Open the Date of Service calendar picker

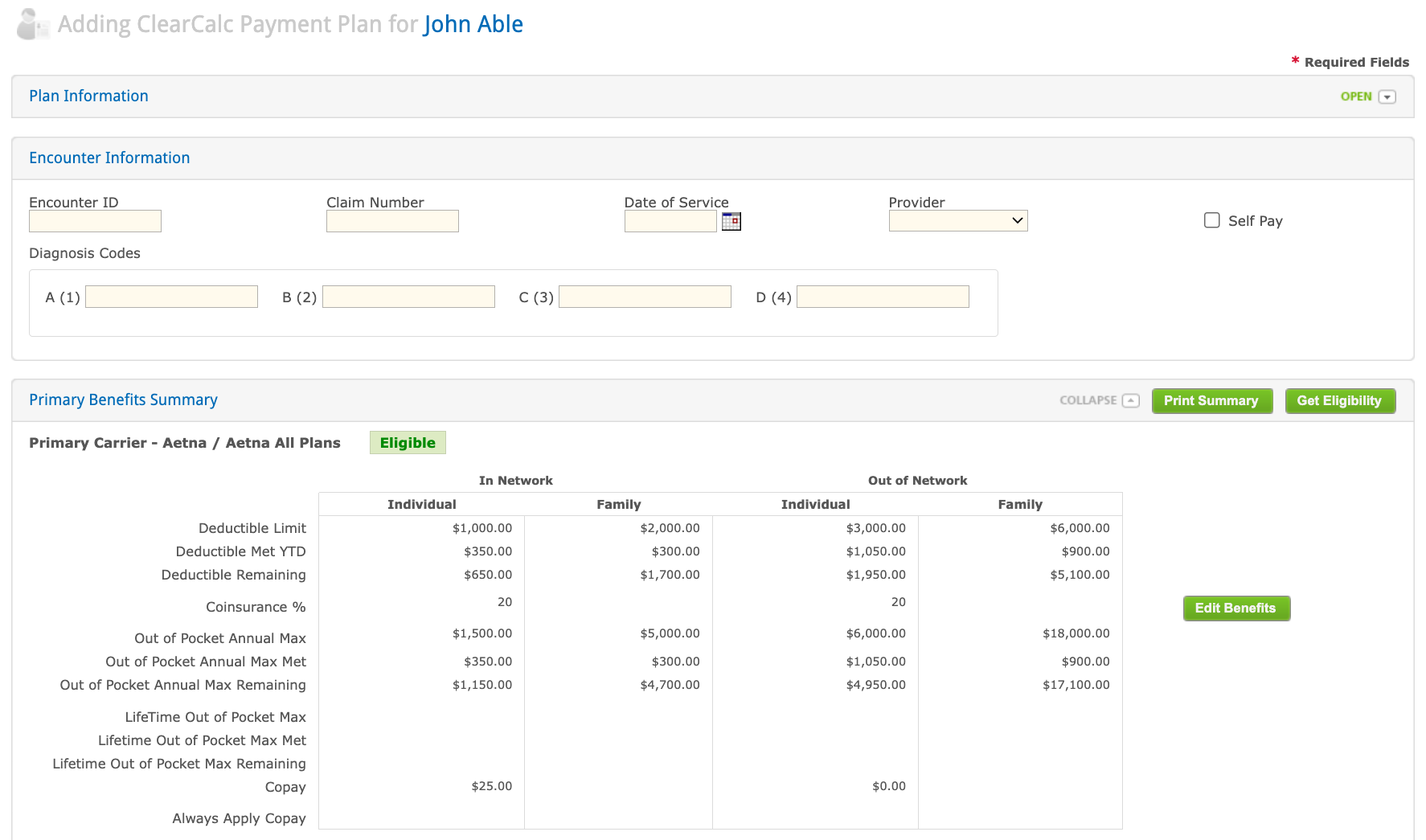[731, 221]
